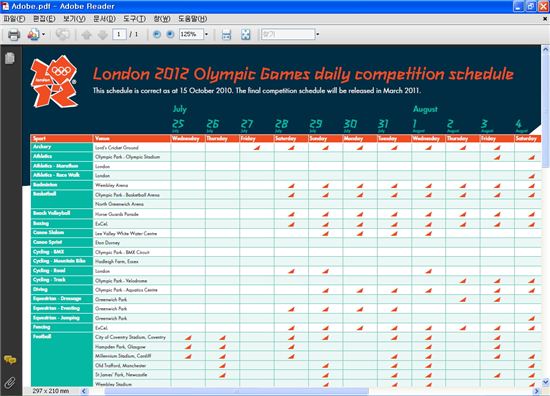Show the Comments panel icon
Image resolution: width=550 pixels, height=396 pixels.
[10, 360]
